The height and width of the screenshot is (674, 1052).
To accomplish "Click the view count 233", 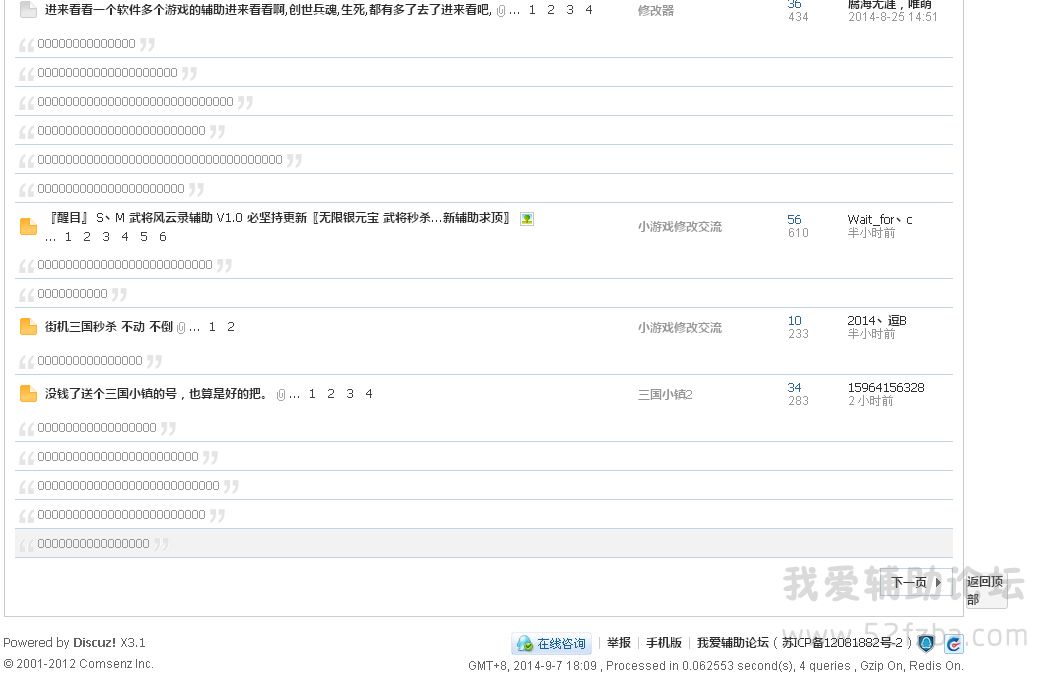I will pos(798,334).
